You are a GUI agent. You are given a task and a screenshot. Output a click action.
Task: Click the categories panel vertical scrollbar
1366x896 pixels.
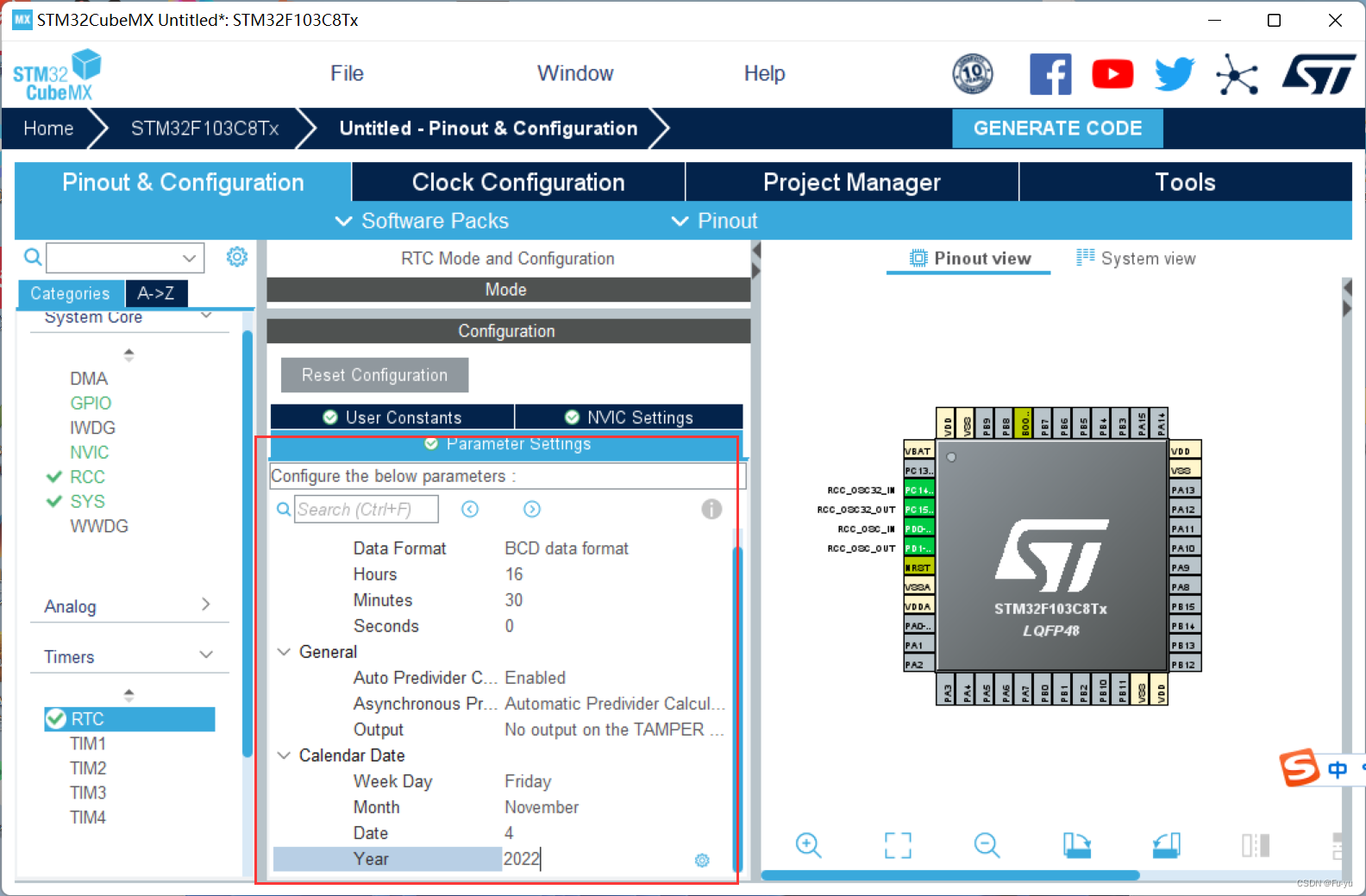click(x=248, y=543)
